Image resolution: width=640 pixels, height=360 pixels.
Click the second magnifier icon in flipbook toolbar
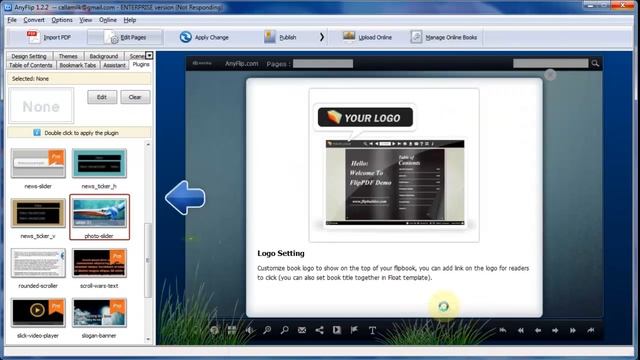tap(284, 330)
